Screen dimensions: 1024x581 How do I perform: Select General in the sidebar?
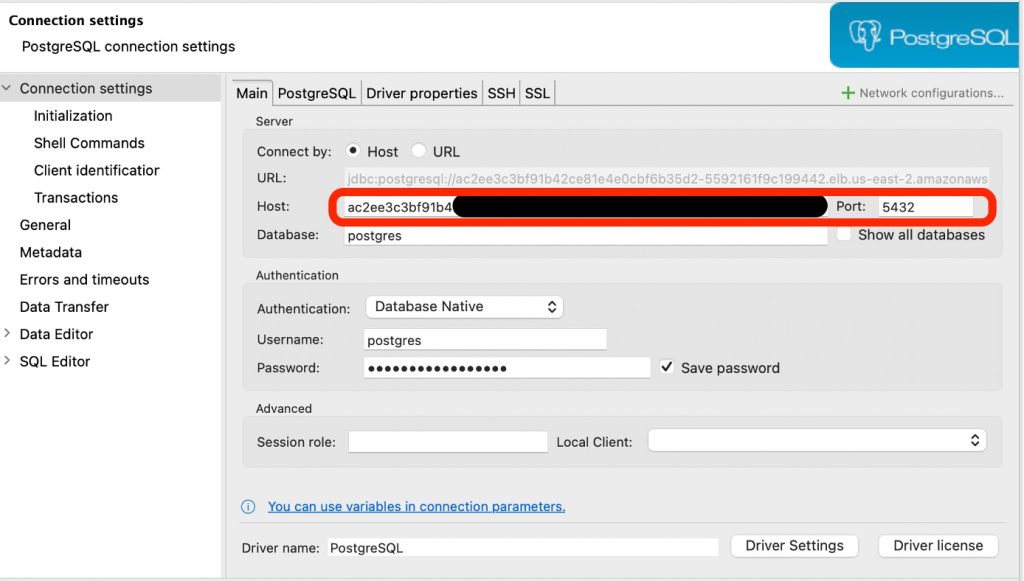pyautogui.click(x=45, y=225)
